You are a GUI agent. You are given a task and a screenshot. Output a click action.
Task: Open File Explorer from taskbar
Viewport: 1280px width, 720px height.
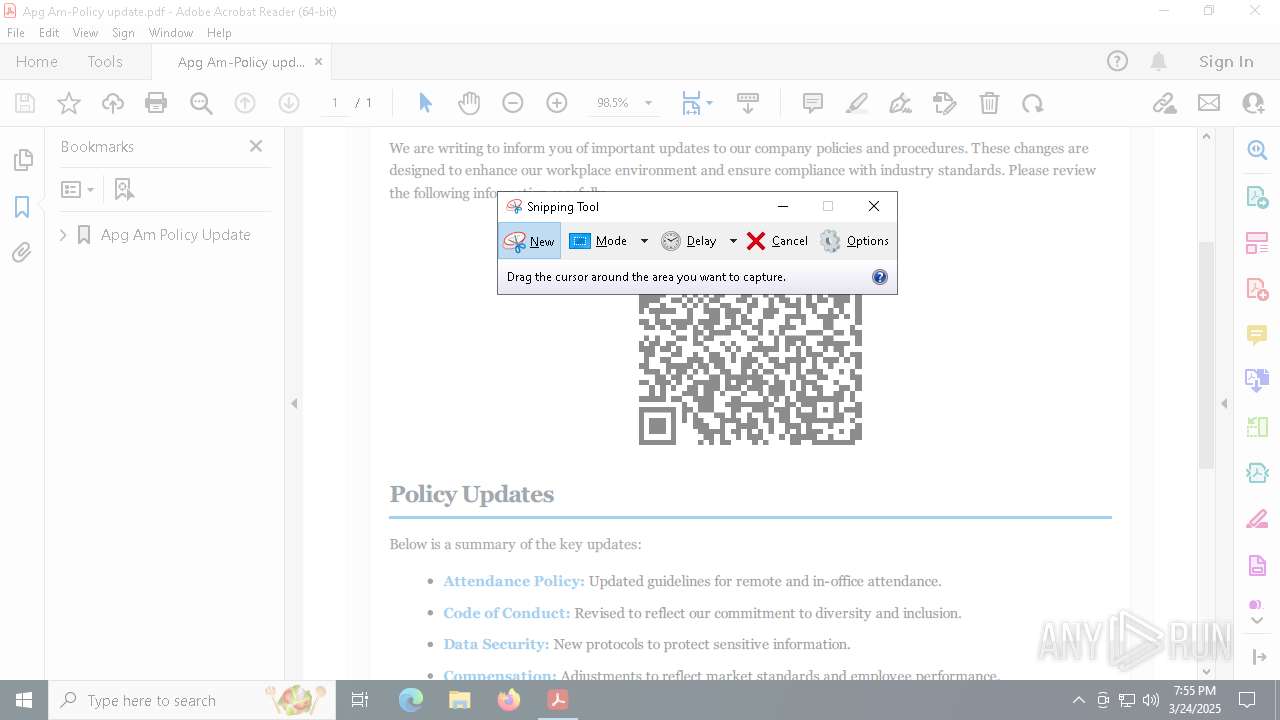point(460,700)
